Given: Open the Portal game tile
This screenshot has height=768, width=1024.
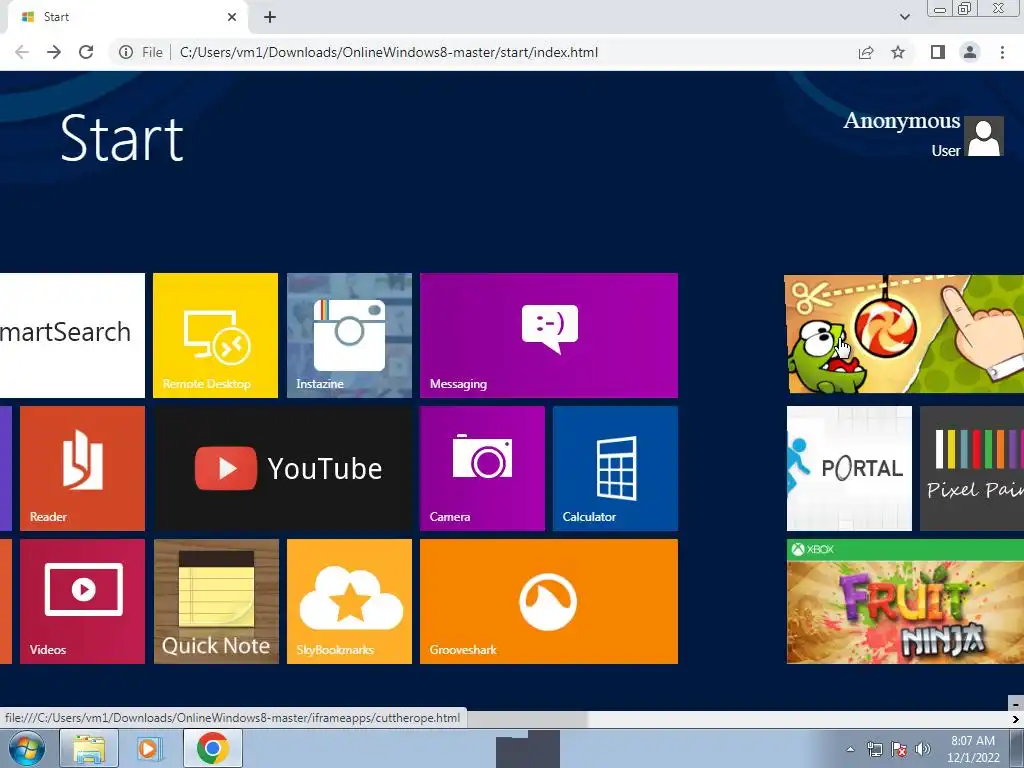Looking at the screenshot, I should click(x=849, y=468).
